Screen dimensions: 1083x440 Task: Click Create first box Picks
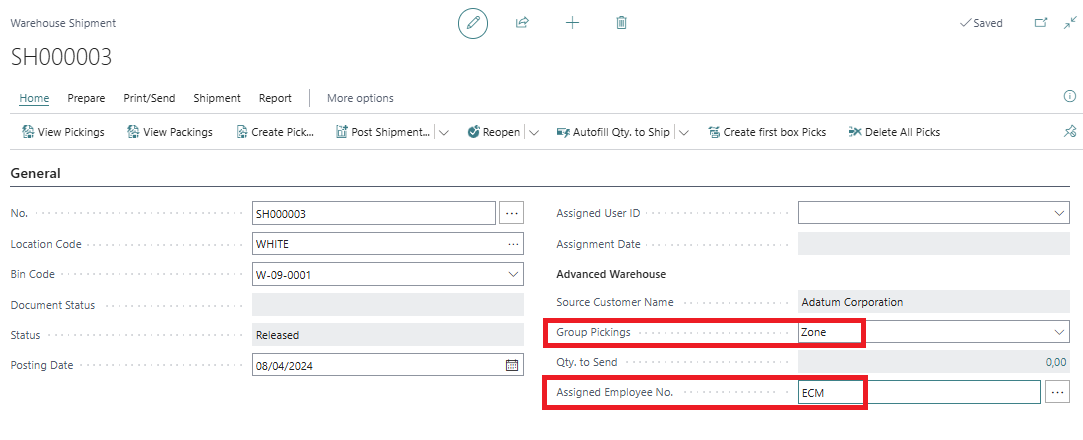767,132
